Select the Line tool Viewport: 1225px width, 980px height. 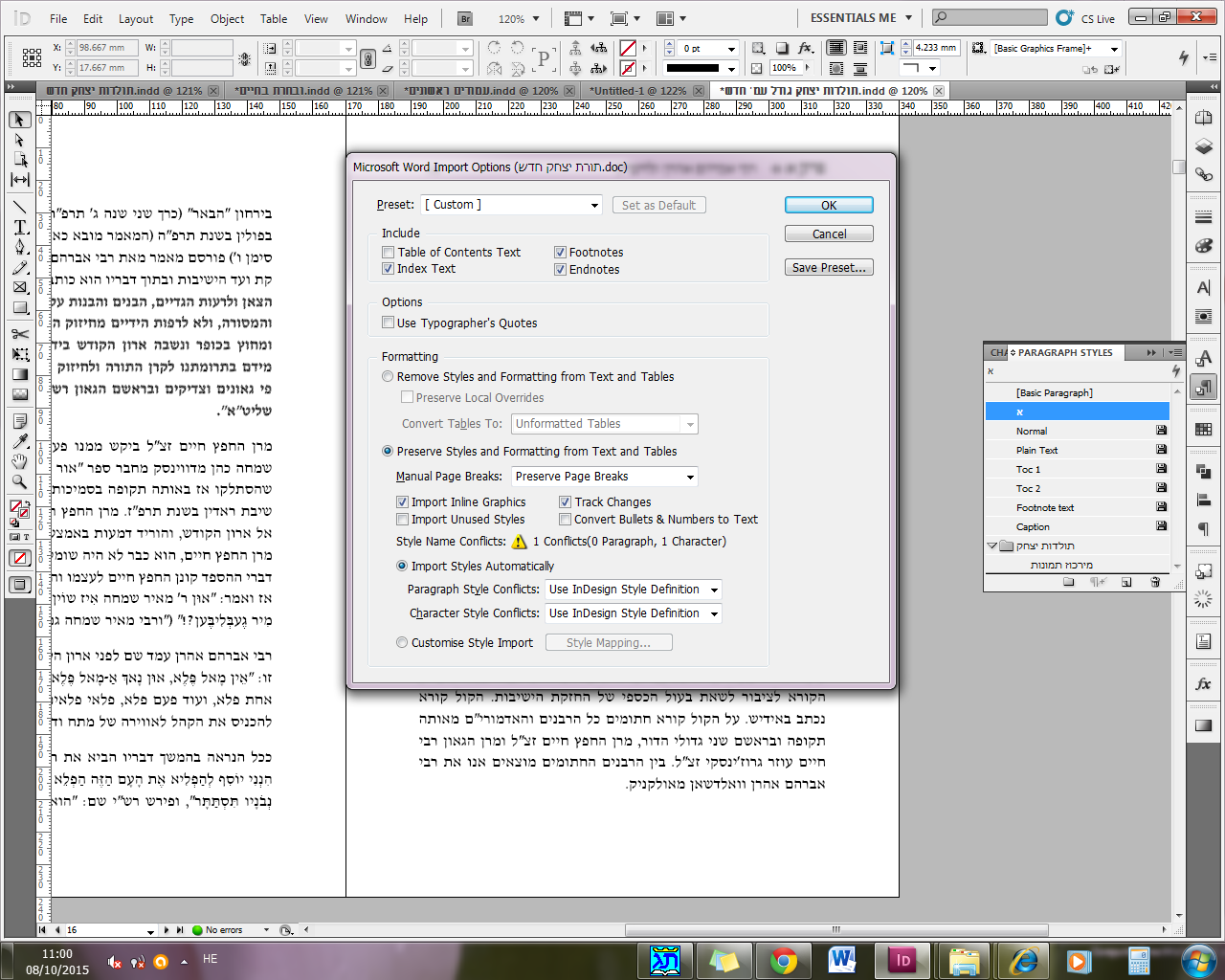pyautogui.click(x=20, y=207)
